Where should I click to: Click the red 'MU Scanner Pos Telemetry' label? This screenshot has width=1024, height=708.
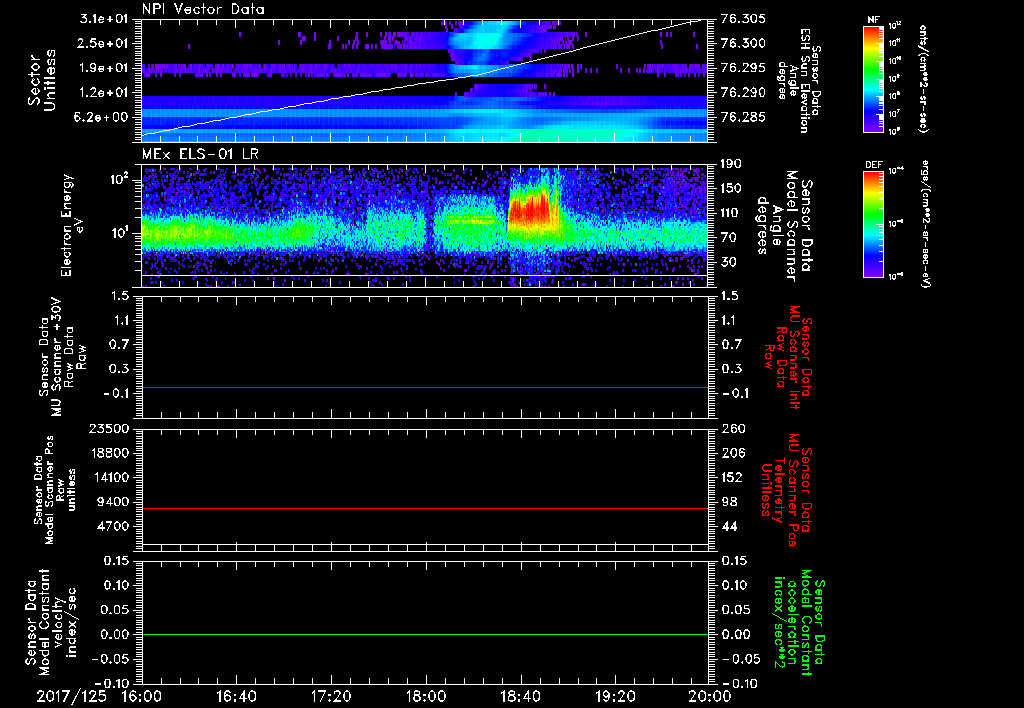coord(786,490)
